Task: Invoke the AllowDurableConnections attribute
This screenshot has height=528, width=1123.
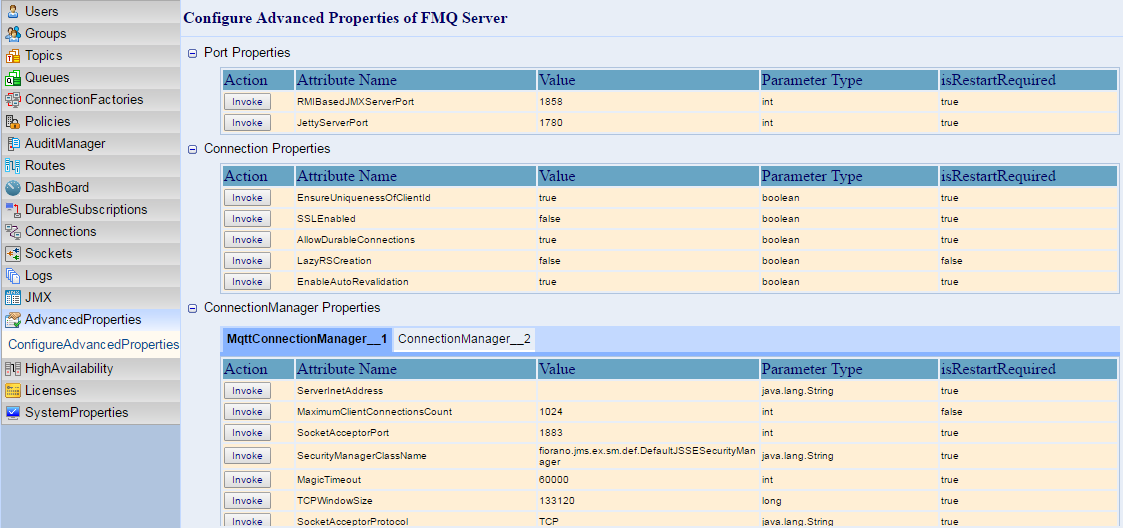Action: [x=247, y=239]
